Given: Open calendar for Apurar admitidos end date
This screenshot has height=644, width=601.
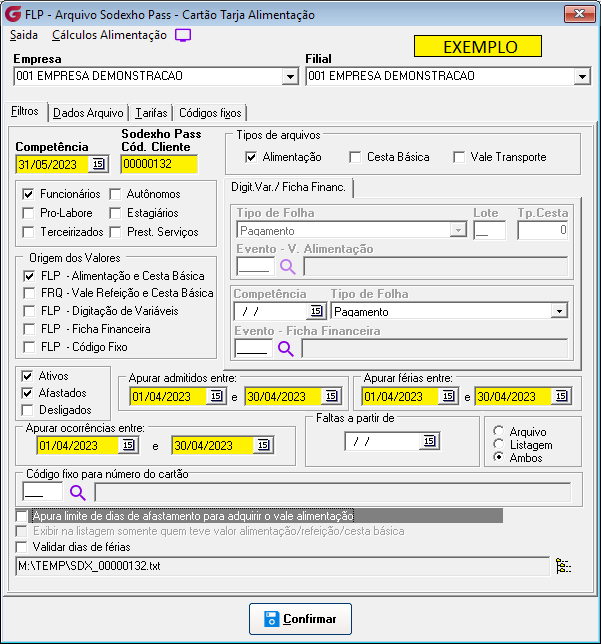Looking at the screenshot, I should (332, 396).
